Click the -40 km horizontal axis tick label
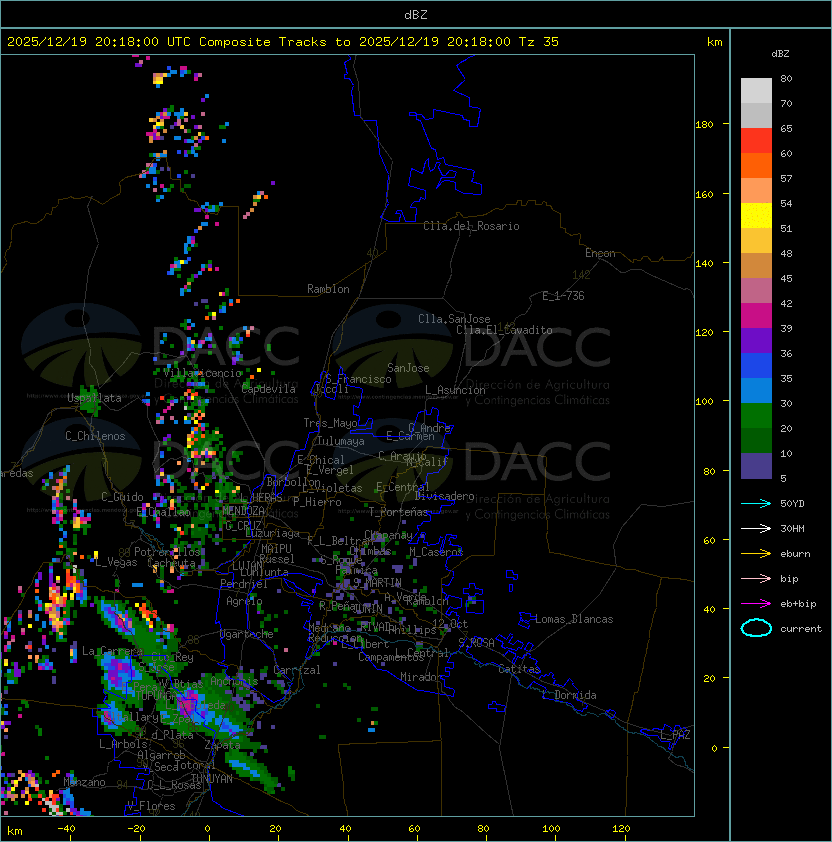The height and width of the screenshot is (842, 832). tap(67, 829)
